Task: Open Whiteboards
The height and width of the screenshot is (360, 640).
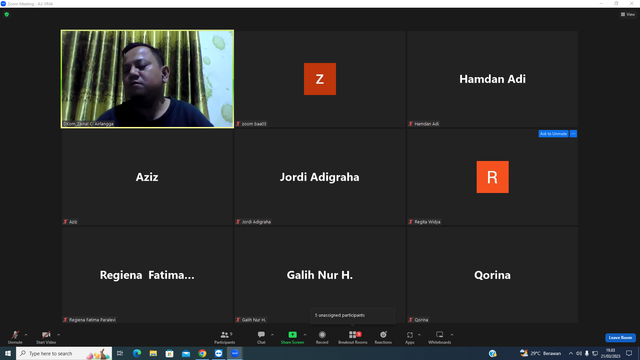Action: pos(440,337)
